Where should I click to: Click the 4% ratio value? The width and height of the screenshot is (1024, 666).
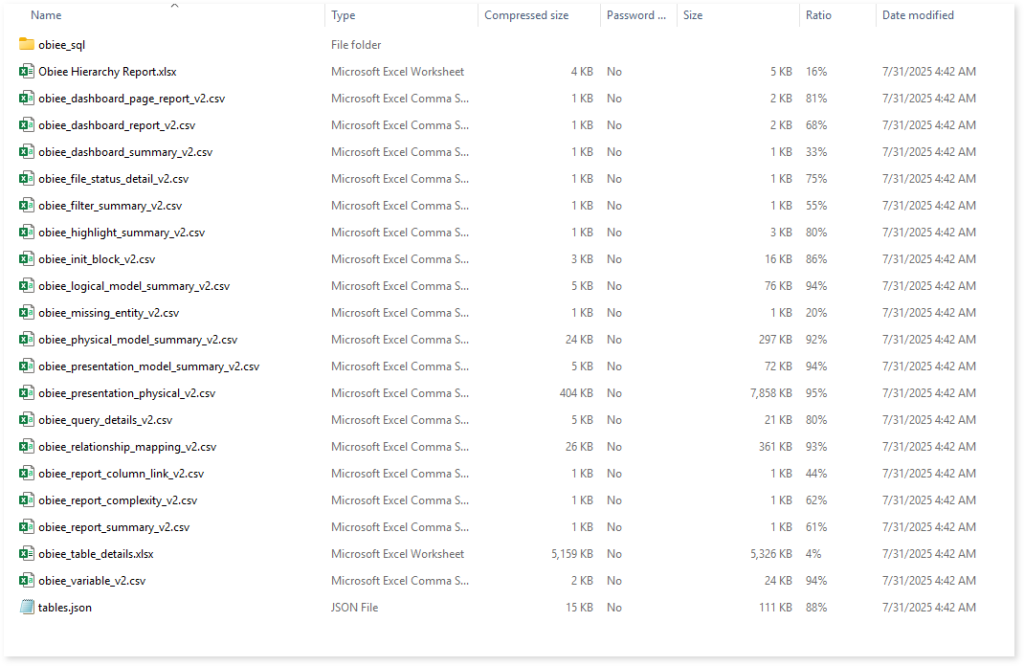[813, 554]
